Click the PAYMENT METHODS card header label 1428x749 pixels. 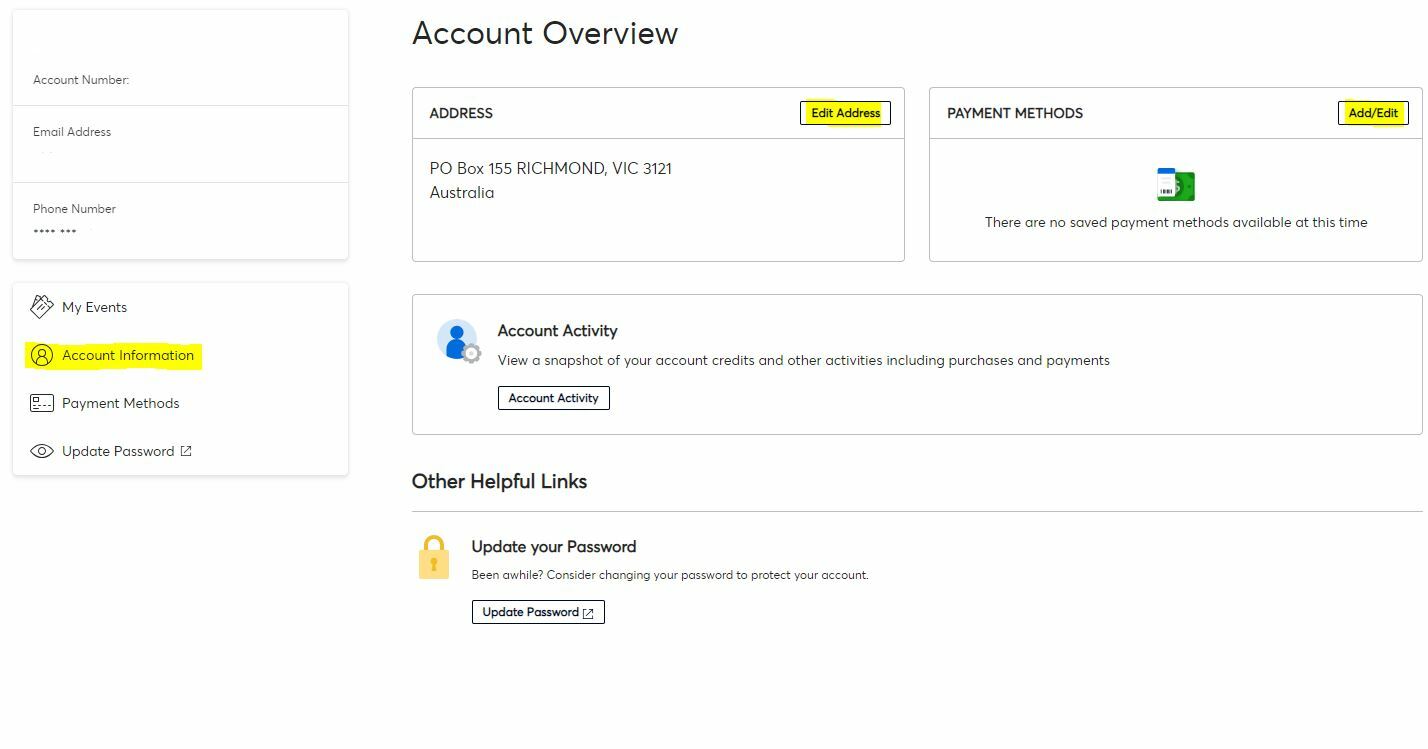pyautogui.click(x=1015, y=113)
